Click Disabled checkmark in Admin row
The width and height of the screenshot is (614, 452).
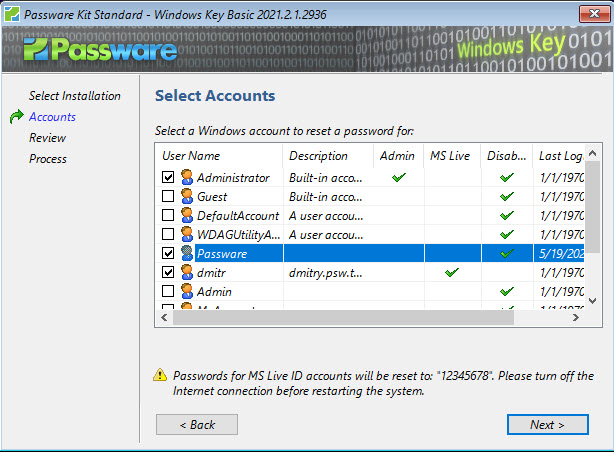(x=507, y=291)
